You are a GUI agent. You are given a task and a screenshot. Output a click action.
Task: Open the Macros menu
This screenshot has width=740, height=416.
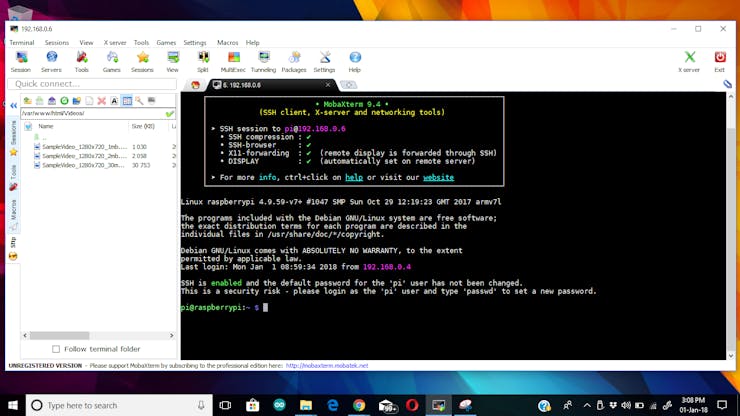point(227,42)
